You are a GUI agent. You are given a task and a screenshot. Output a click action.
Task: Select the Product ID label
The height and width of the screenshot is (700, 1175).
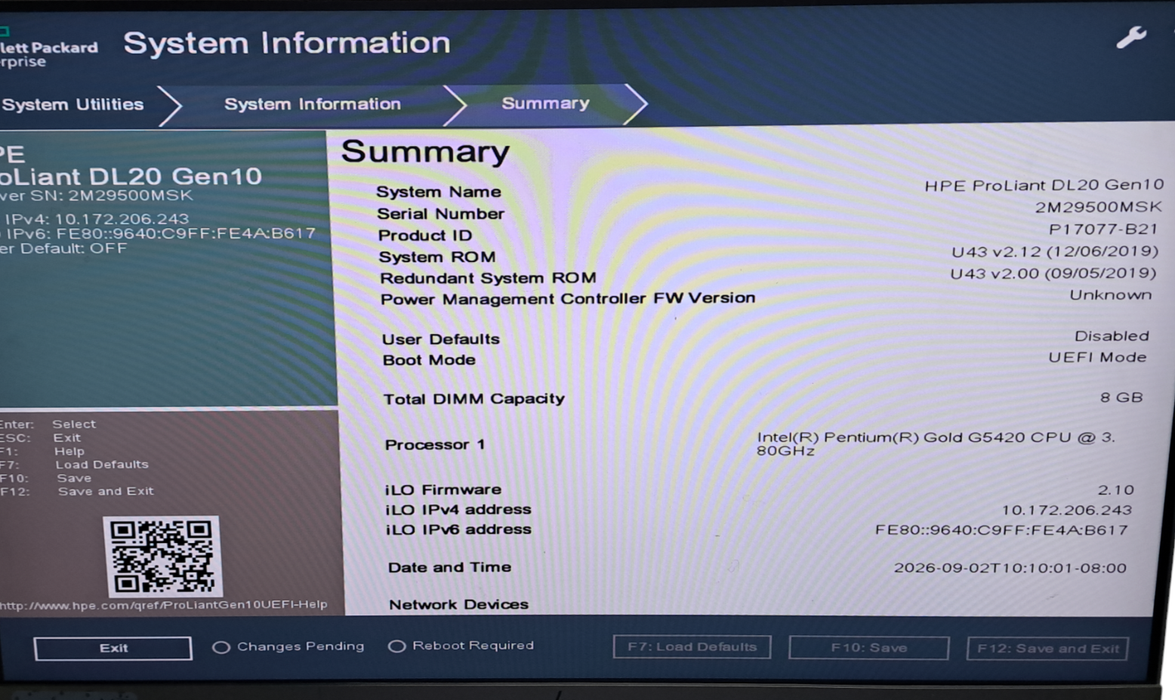click(x=425, y=235)
